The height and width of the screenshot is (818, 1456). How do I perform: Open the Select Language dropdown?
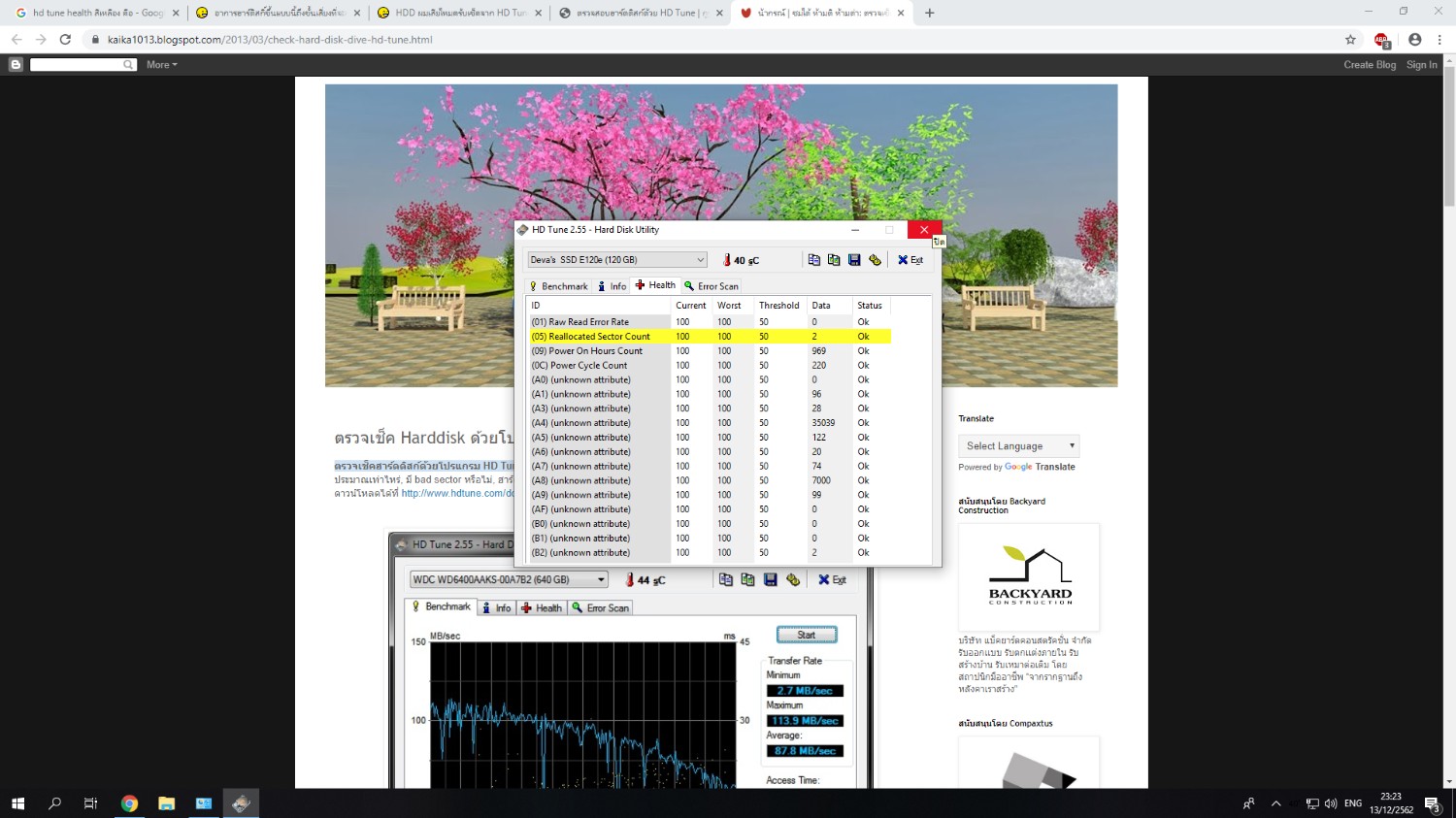pyautogui.click(x=1019, y=446)
